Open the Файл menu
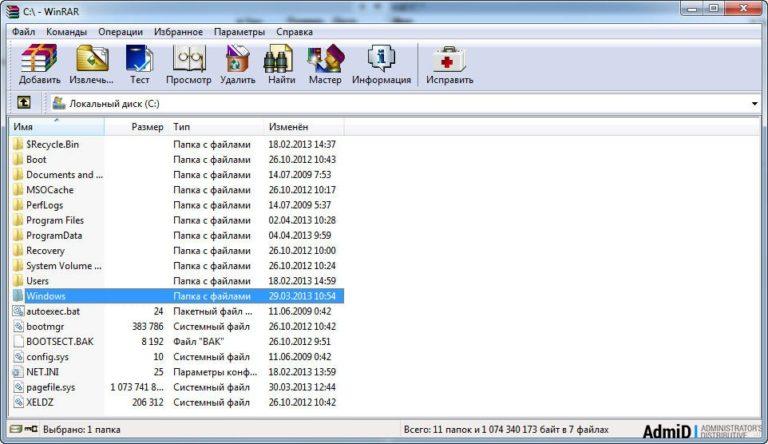768x444 pixels. click(x=24, y=32)
